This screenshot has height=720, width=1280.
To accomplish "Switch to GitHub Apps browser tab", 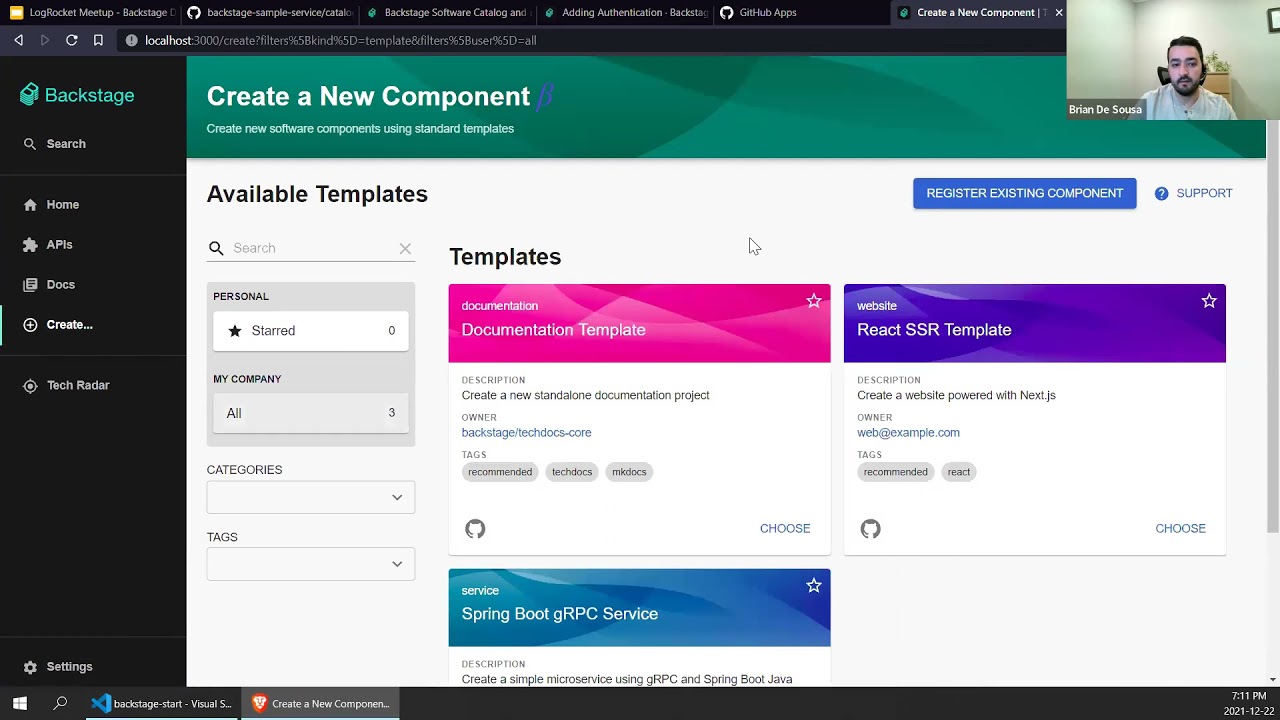I will (x=760, y=13).
